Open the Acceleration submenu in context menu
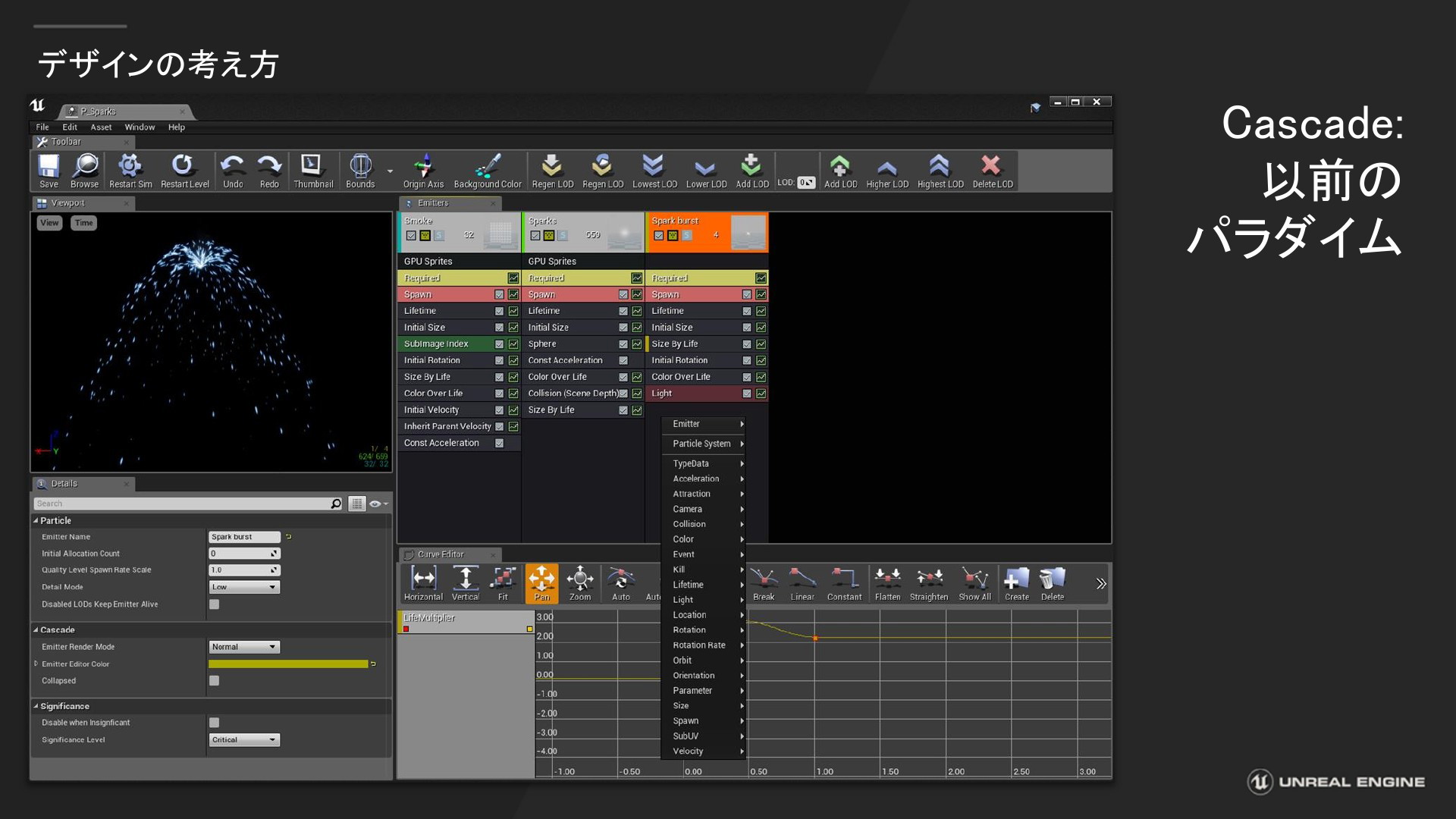This screenshot has height=819, width=1456. point(704,479)
